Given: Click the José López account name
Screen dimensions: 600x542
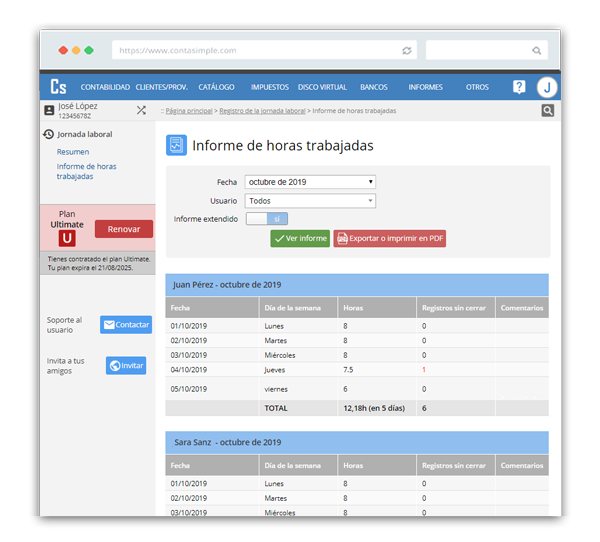Looking at the screenshot, I should point(78,106).
